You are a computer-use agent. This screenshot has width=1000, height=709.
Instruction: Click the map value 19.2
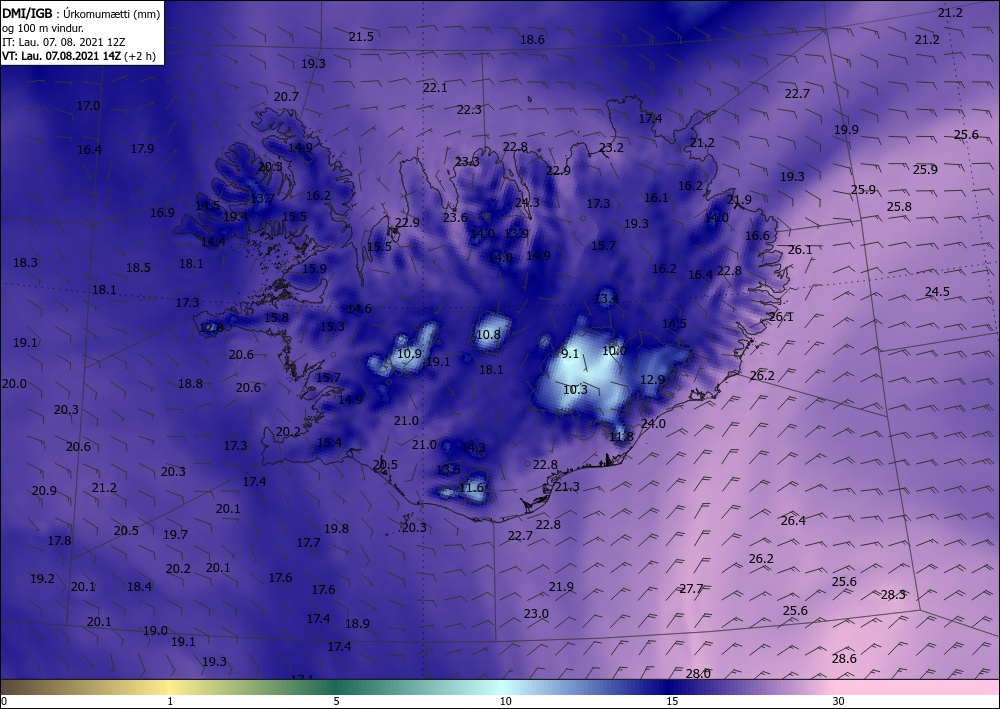pyautogui.click(x=42, y=579)
